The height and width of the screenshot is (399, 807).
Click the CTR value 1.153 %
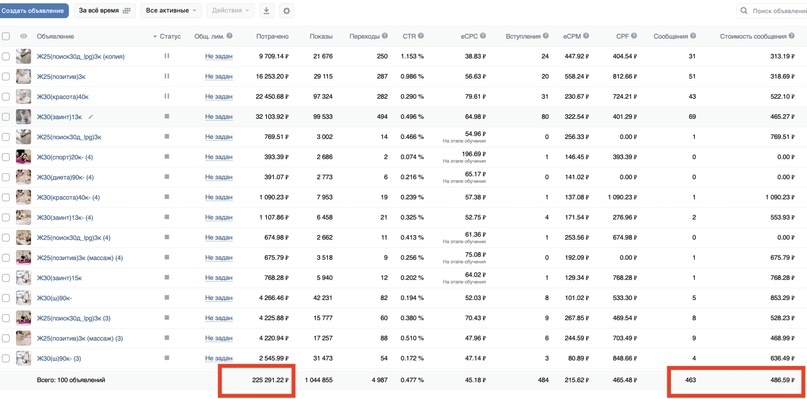413,56
